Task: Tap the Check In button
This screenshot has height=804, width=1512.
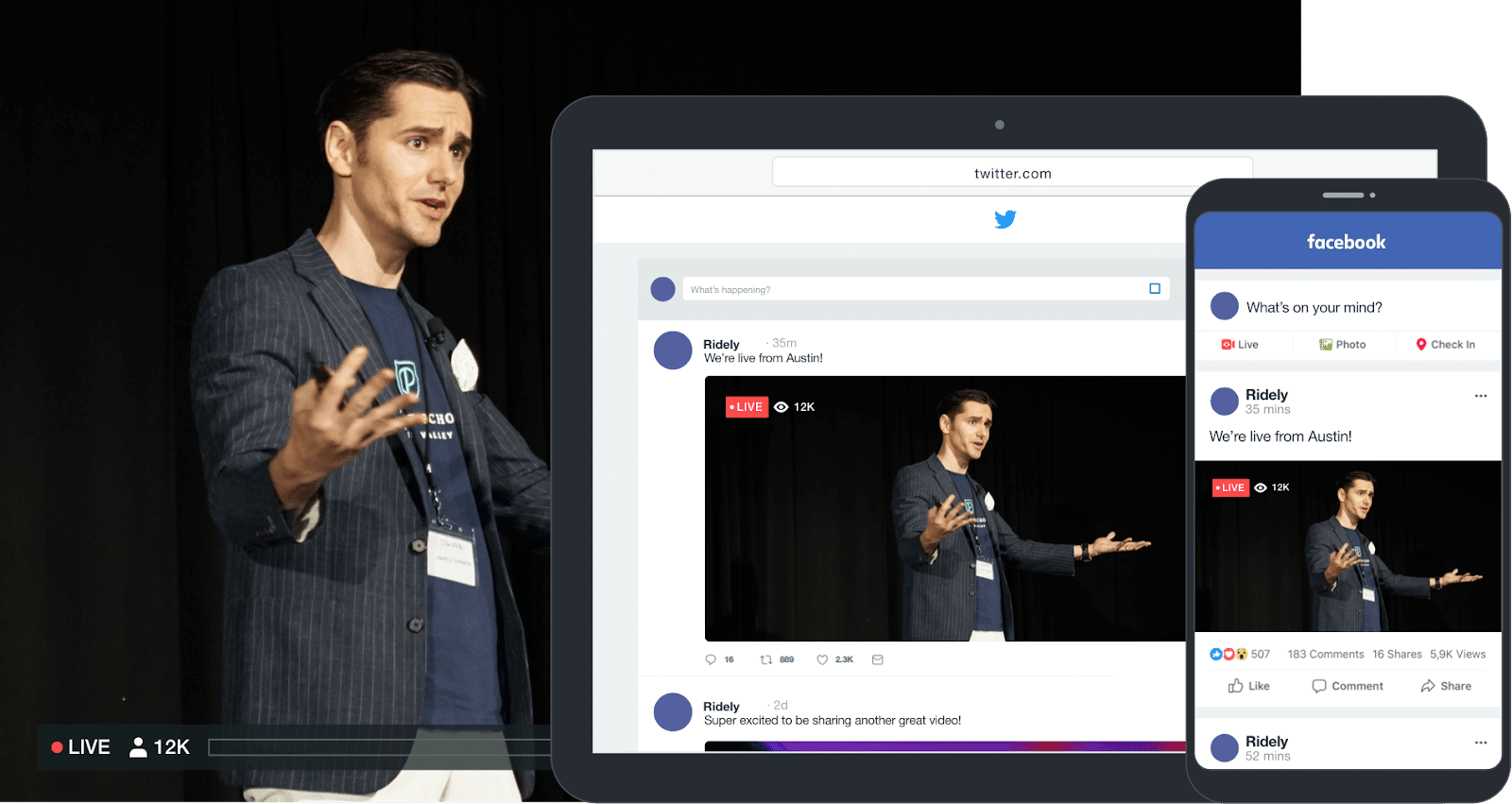Action: coord(1446,345)
